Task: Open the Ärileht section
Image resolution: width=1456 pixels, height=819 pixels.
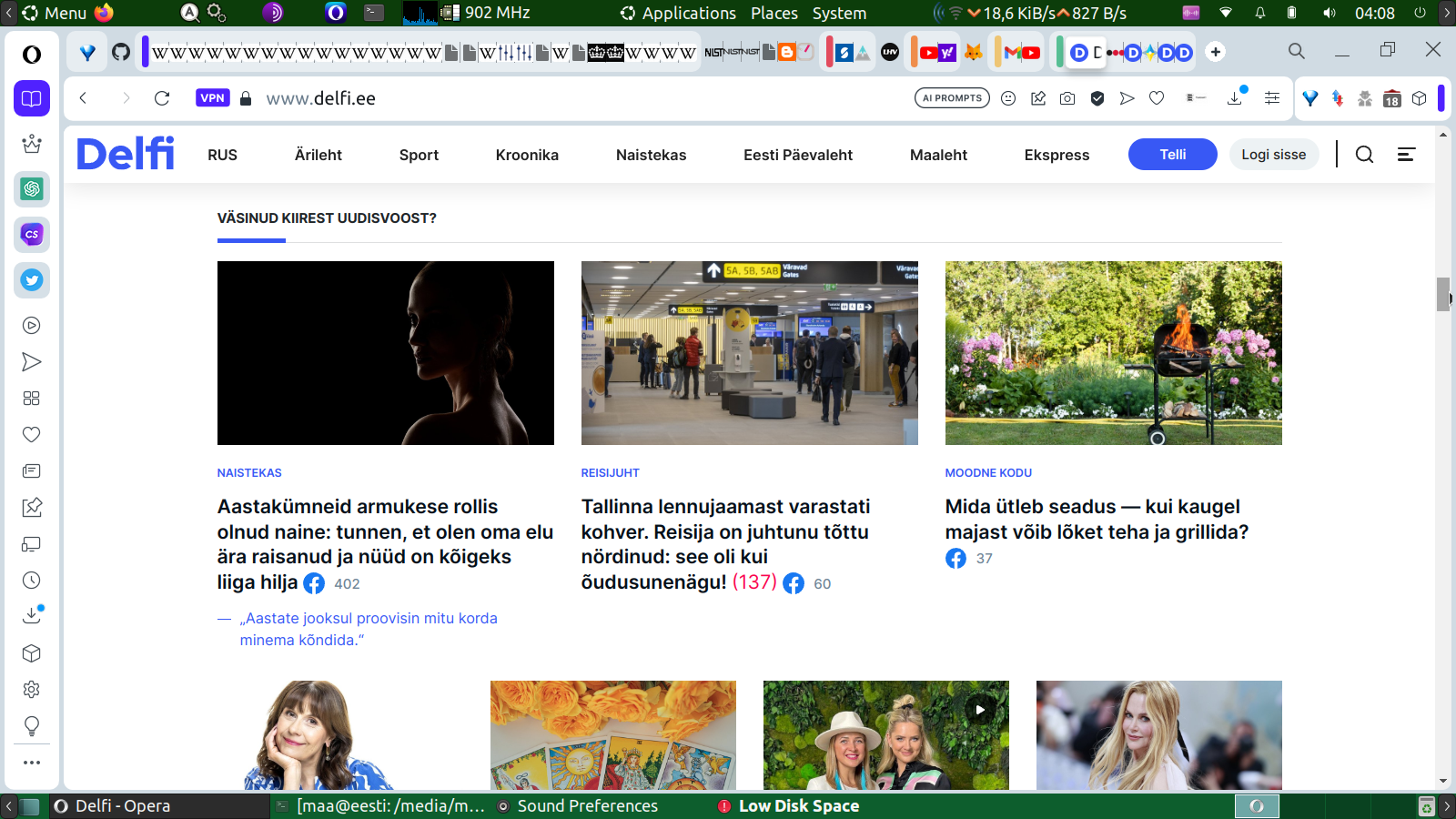Action: 318,155
